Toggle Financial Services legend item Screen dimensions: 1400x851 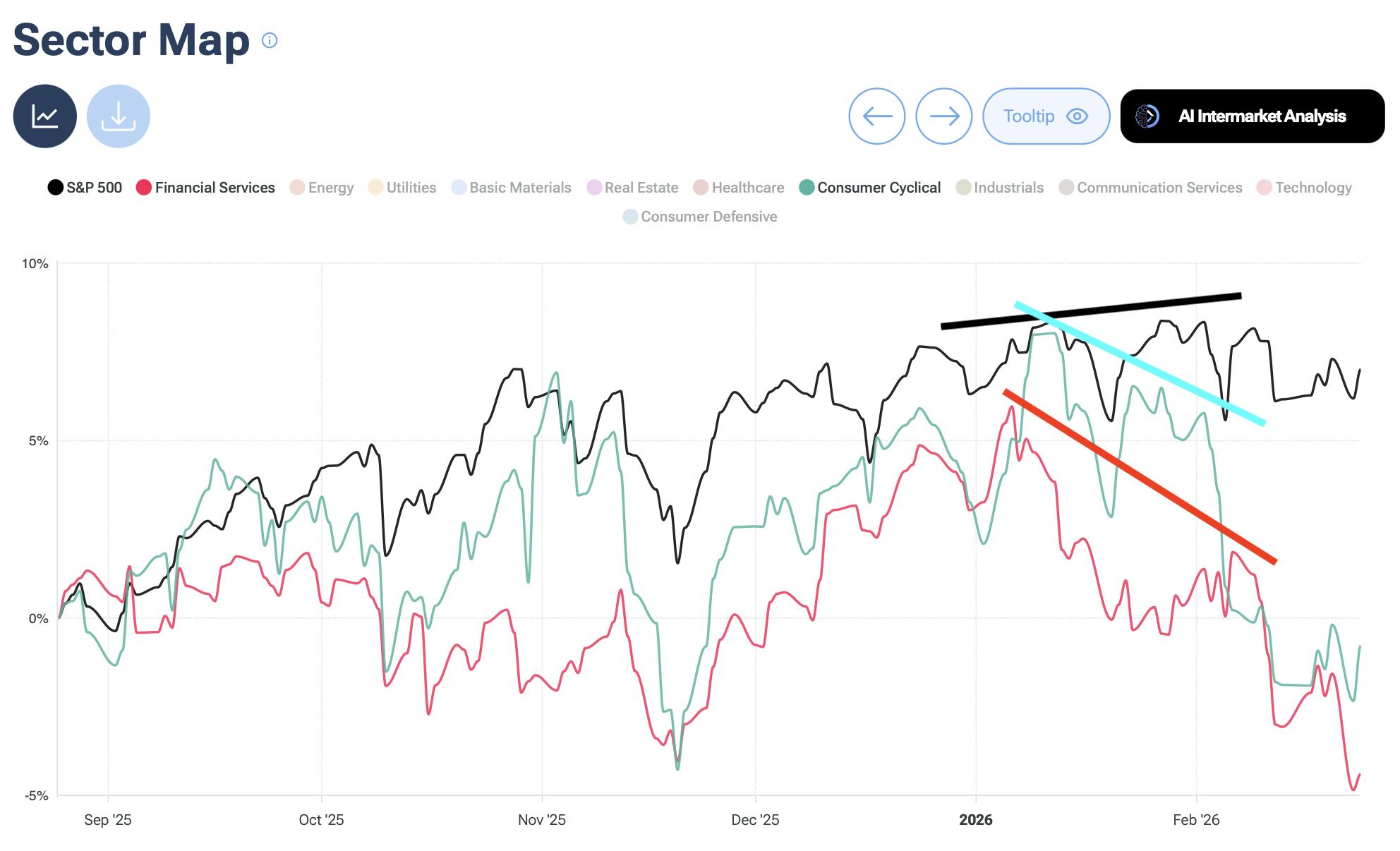pos(205,188)
